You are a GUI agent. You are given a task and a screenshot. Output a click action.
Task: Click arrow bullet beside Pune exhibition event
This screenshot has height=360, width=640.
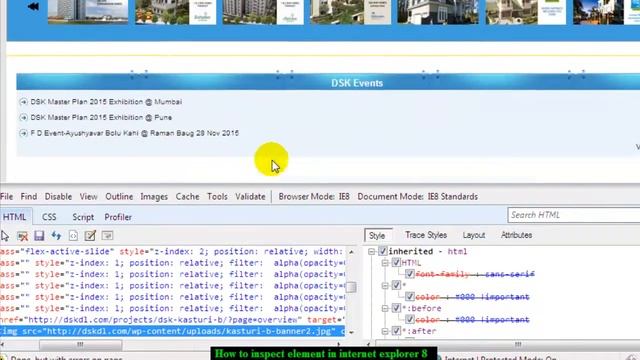pyautogui.click(x=23, y=118)
